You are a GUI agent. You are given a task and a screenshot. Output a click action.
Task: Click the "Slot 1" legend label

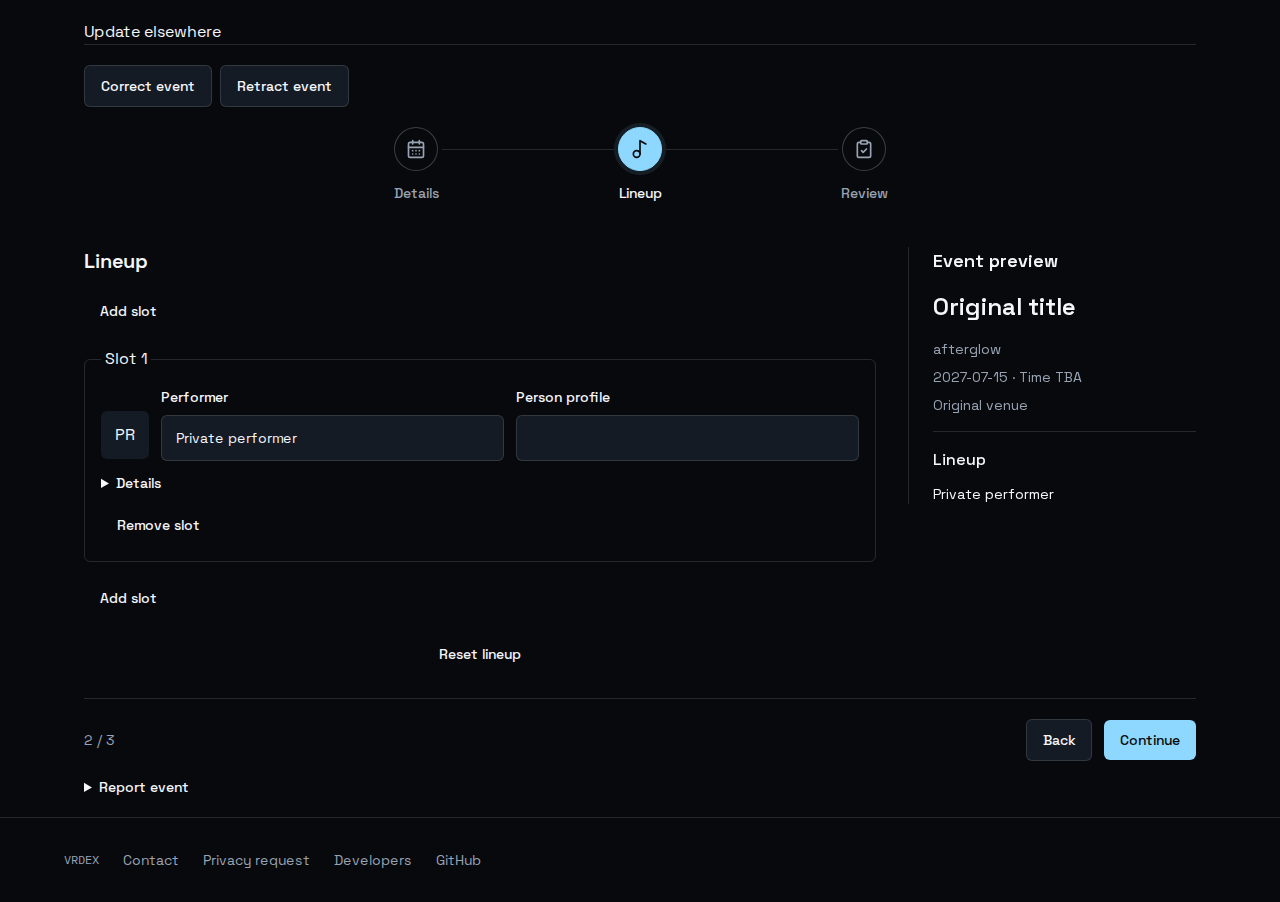coord(126,359)
